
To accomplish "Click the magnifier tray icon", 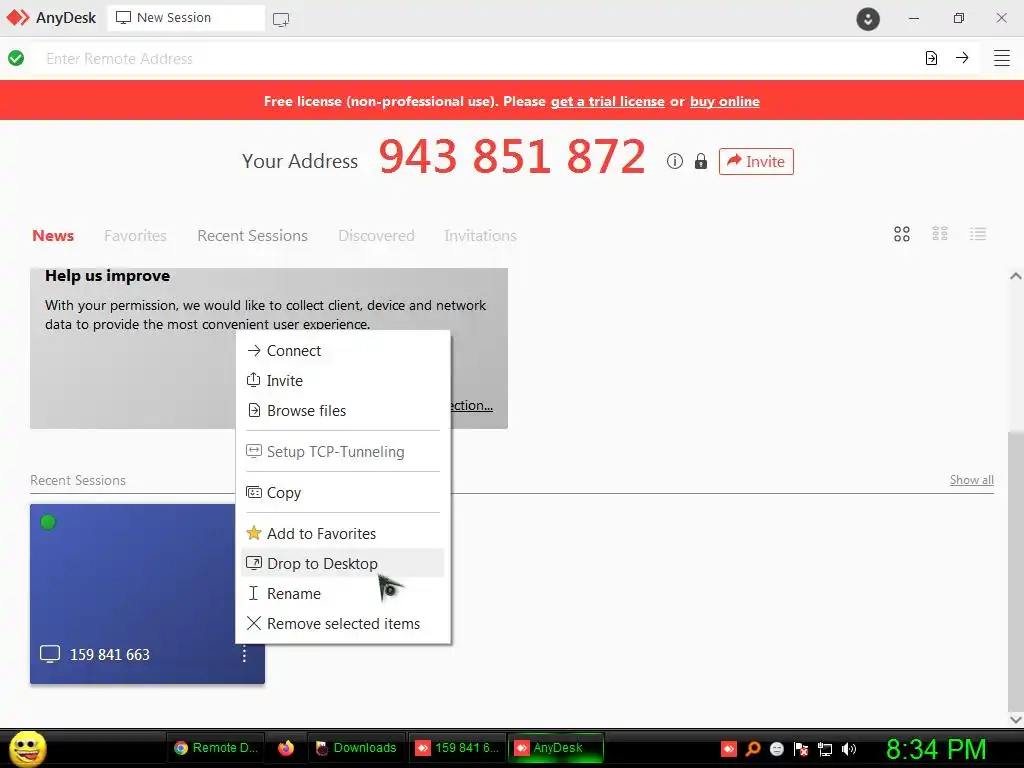I will tap(753, 748).
